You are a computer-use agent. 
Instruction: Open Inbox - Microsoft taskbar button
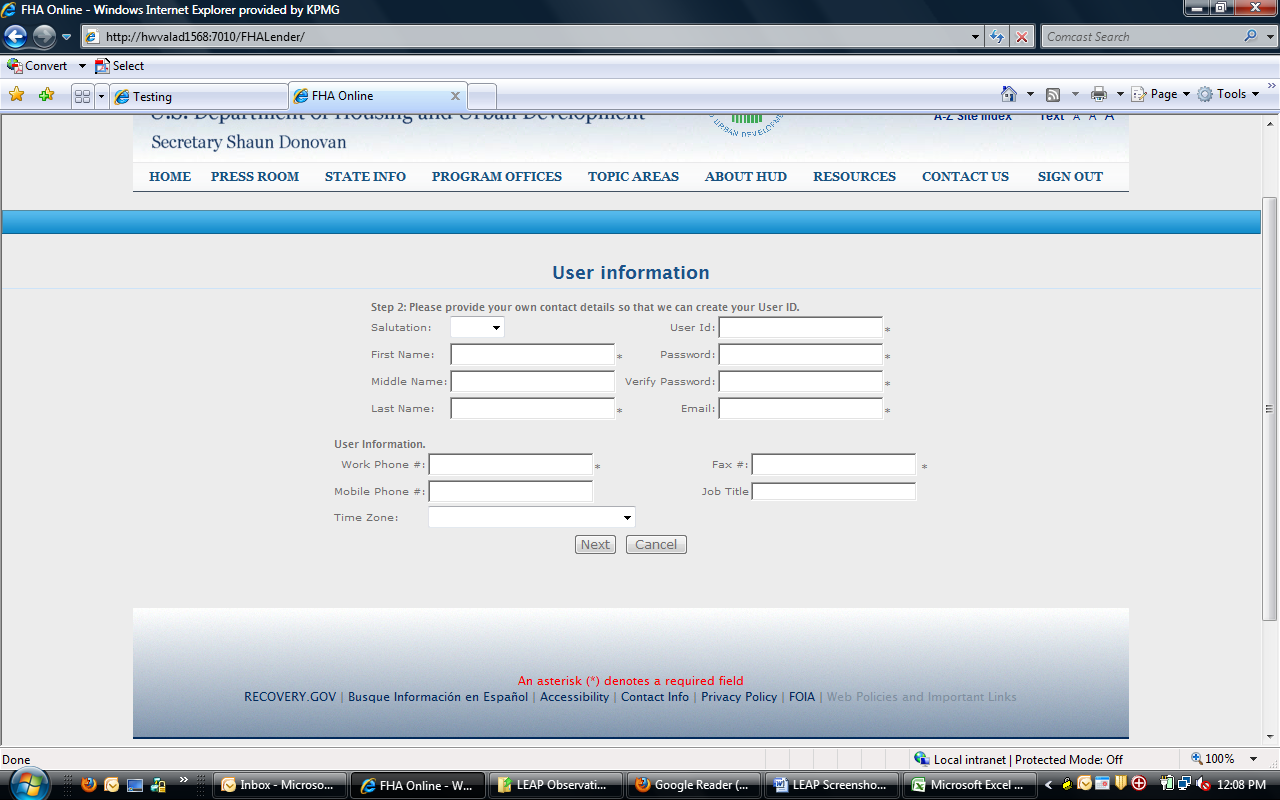[x=281, y=785]
